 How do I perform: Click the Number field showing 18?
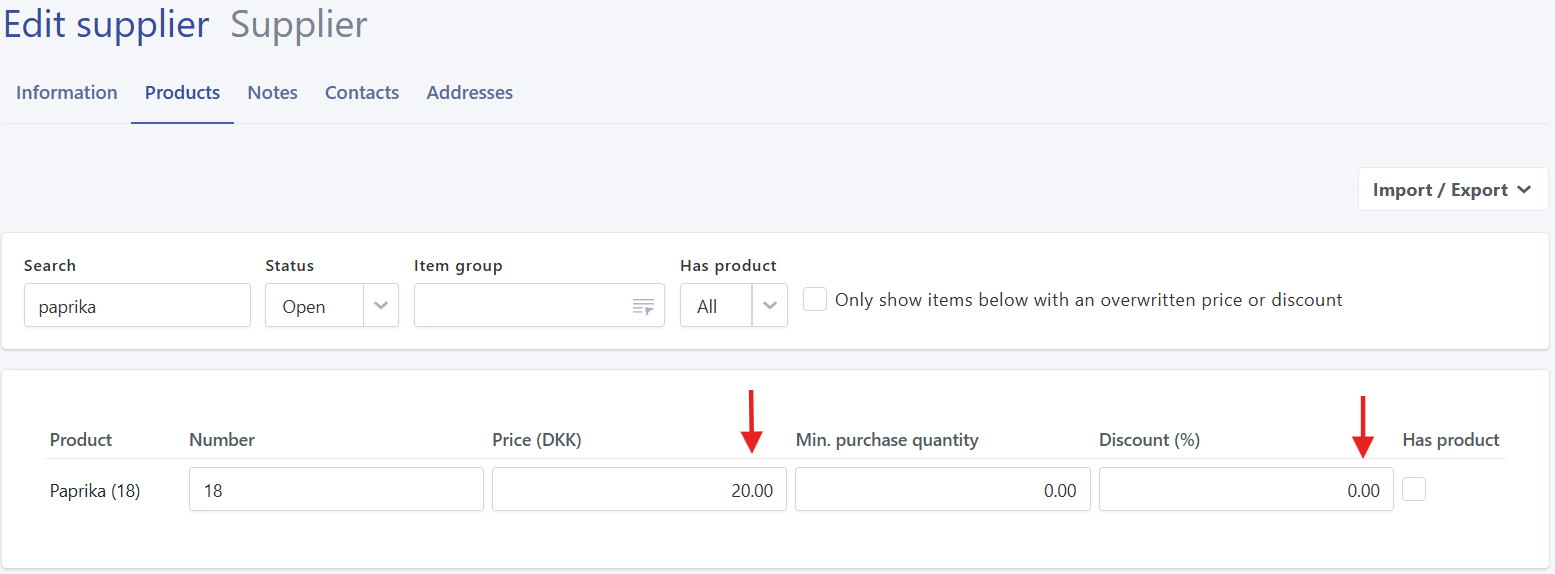pos(336,490)
